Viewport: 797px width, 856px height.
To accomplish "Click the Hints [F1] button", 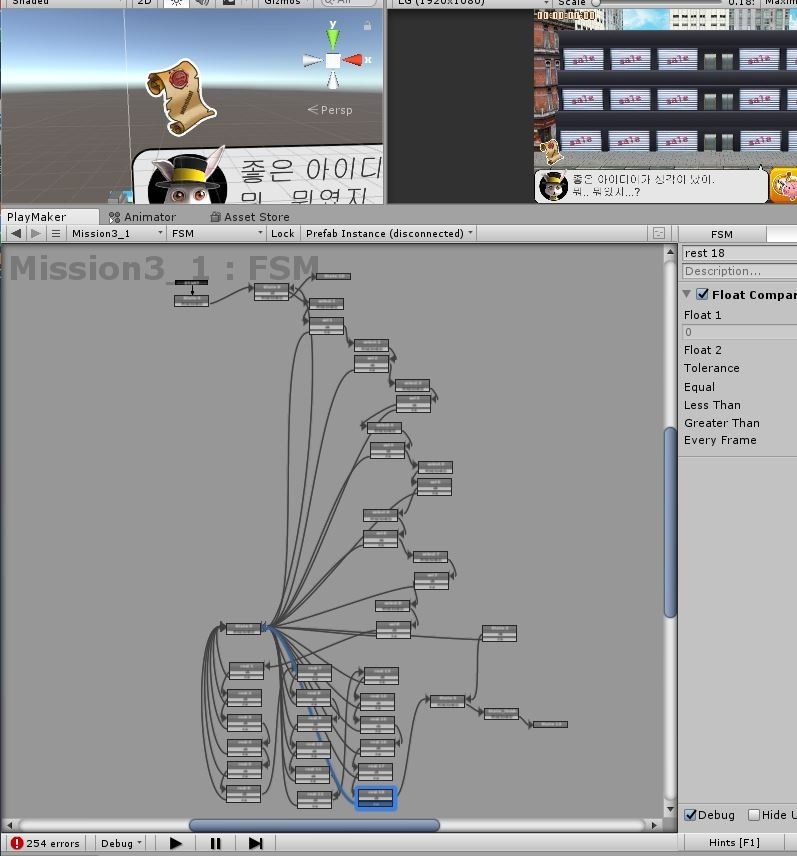I will (x=734, y=842).
